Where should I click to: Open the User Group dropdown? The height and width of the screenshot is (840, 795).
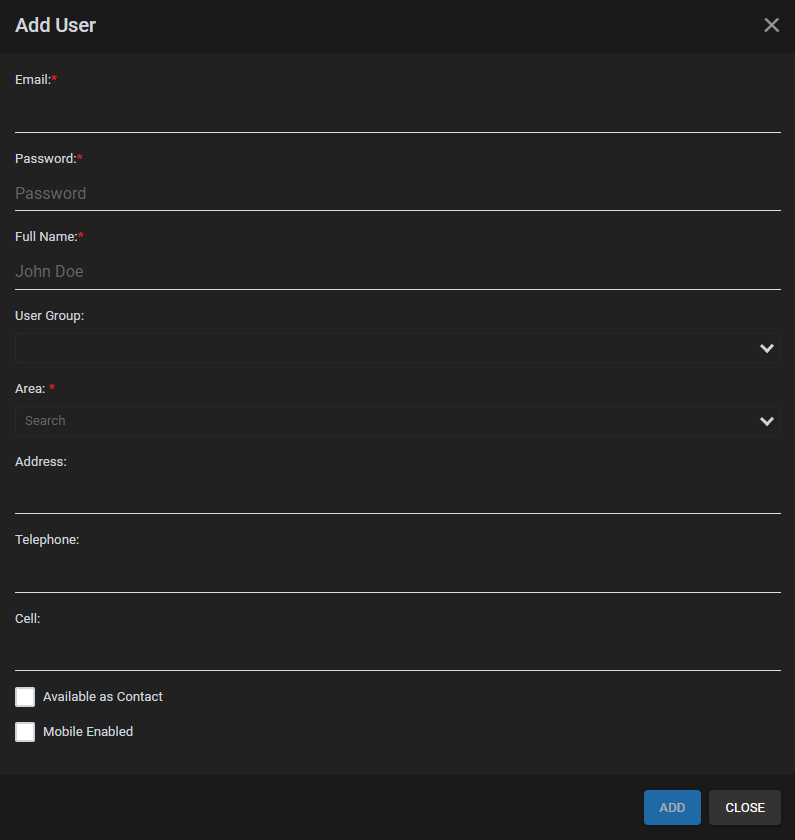click(x=398, y=348)
